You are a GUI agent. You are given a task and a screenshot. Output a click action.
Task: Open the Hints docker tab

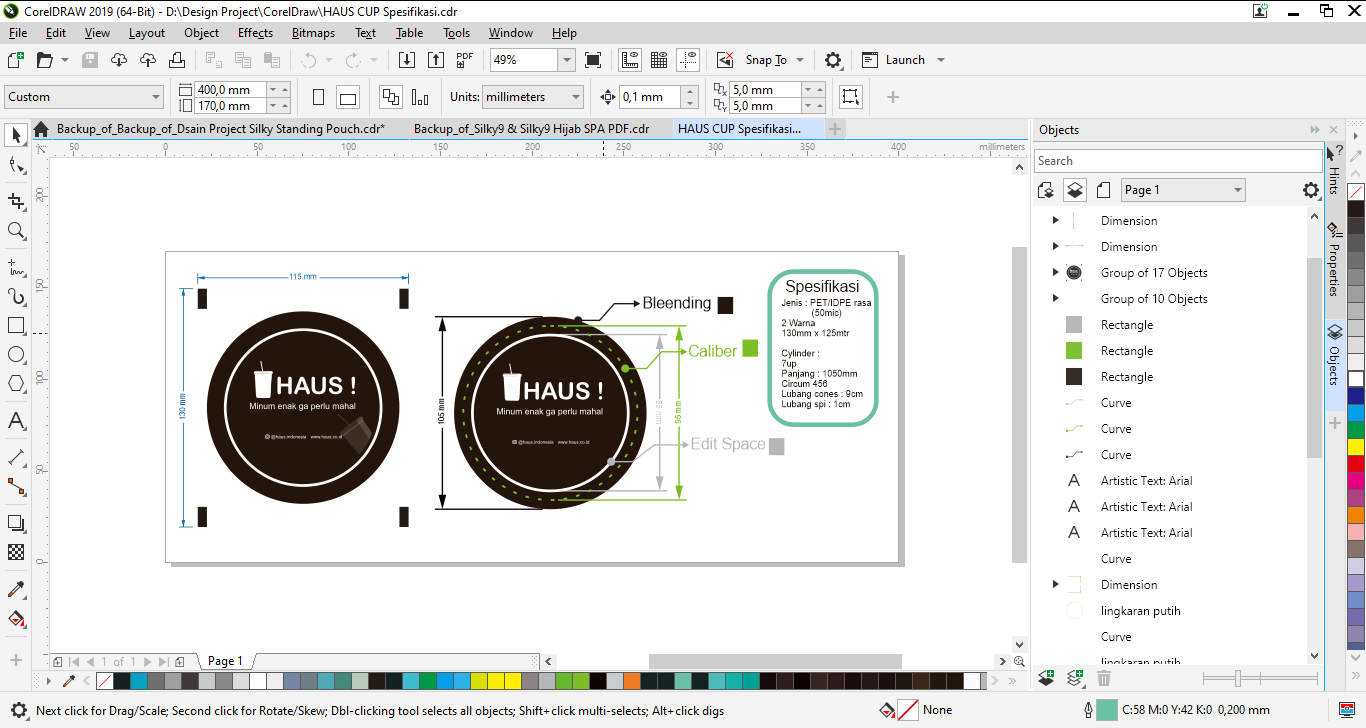pos(1334,171)
